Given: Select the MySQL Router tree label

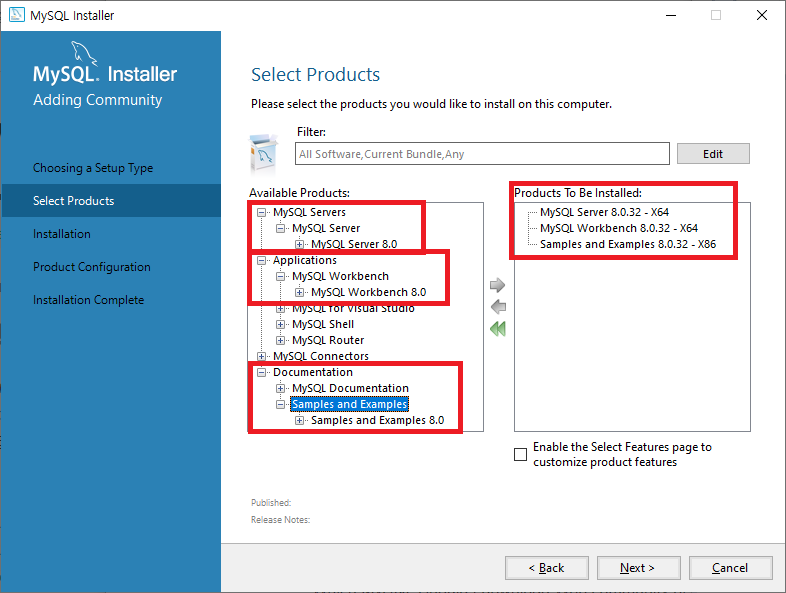Looking at the screenshot, I should click(x=328, y=340).
